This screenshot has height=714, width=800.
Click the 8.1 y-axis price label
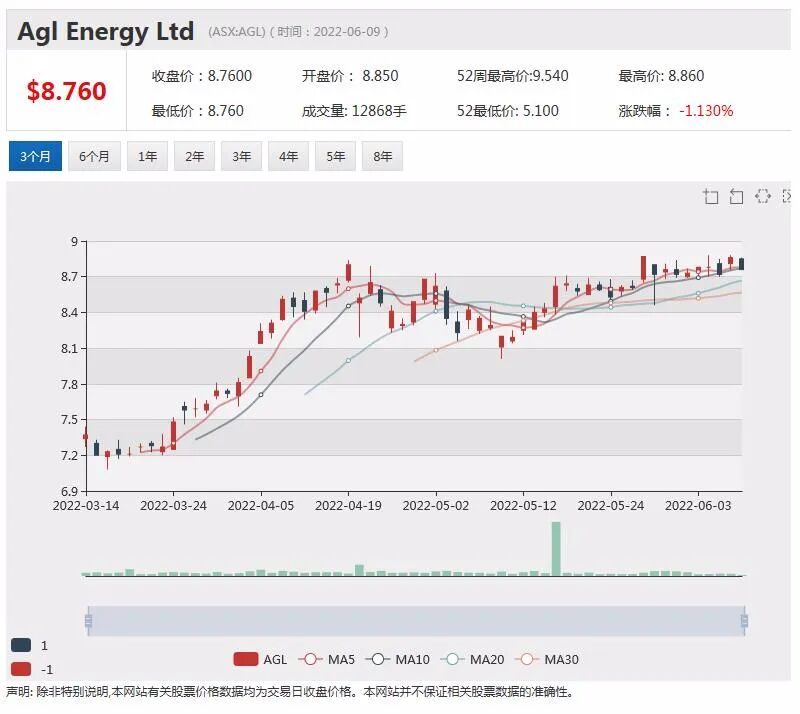(x=69, y=349)
